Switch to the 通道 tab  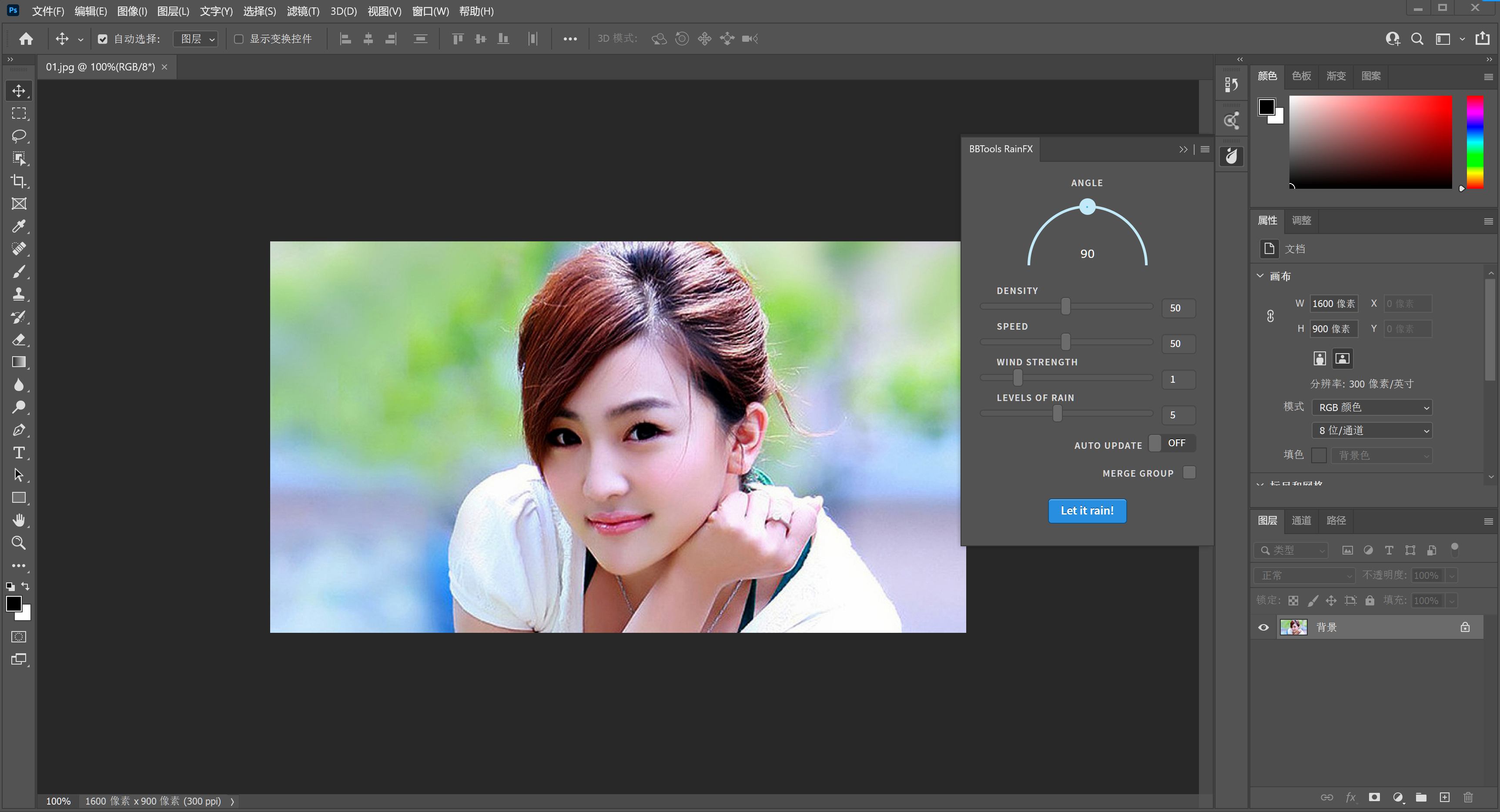tap(1301, 520)
